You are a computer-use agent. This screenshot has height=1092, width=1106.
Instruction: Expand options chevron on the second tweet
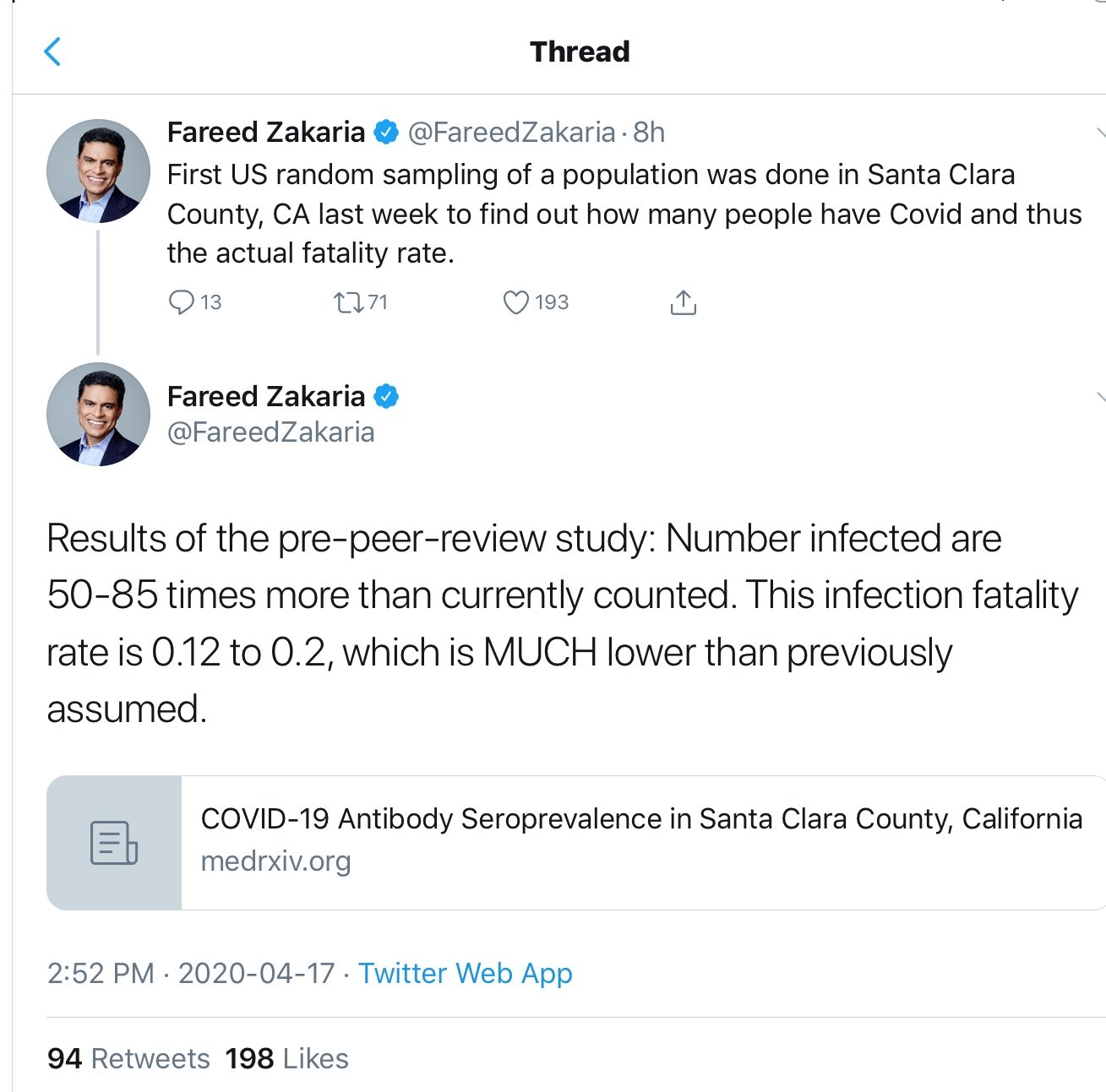click(1099, 396)
